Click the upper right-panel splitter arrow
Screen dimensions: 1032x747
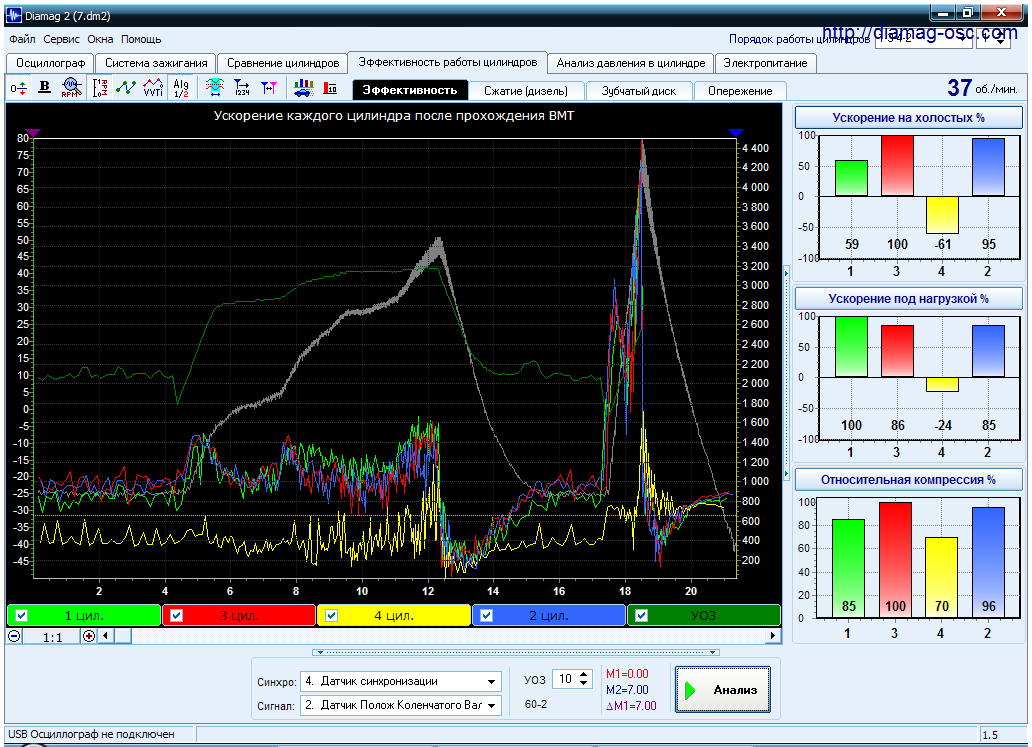(x=787, y=272)
